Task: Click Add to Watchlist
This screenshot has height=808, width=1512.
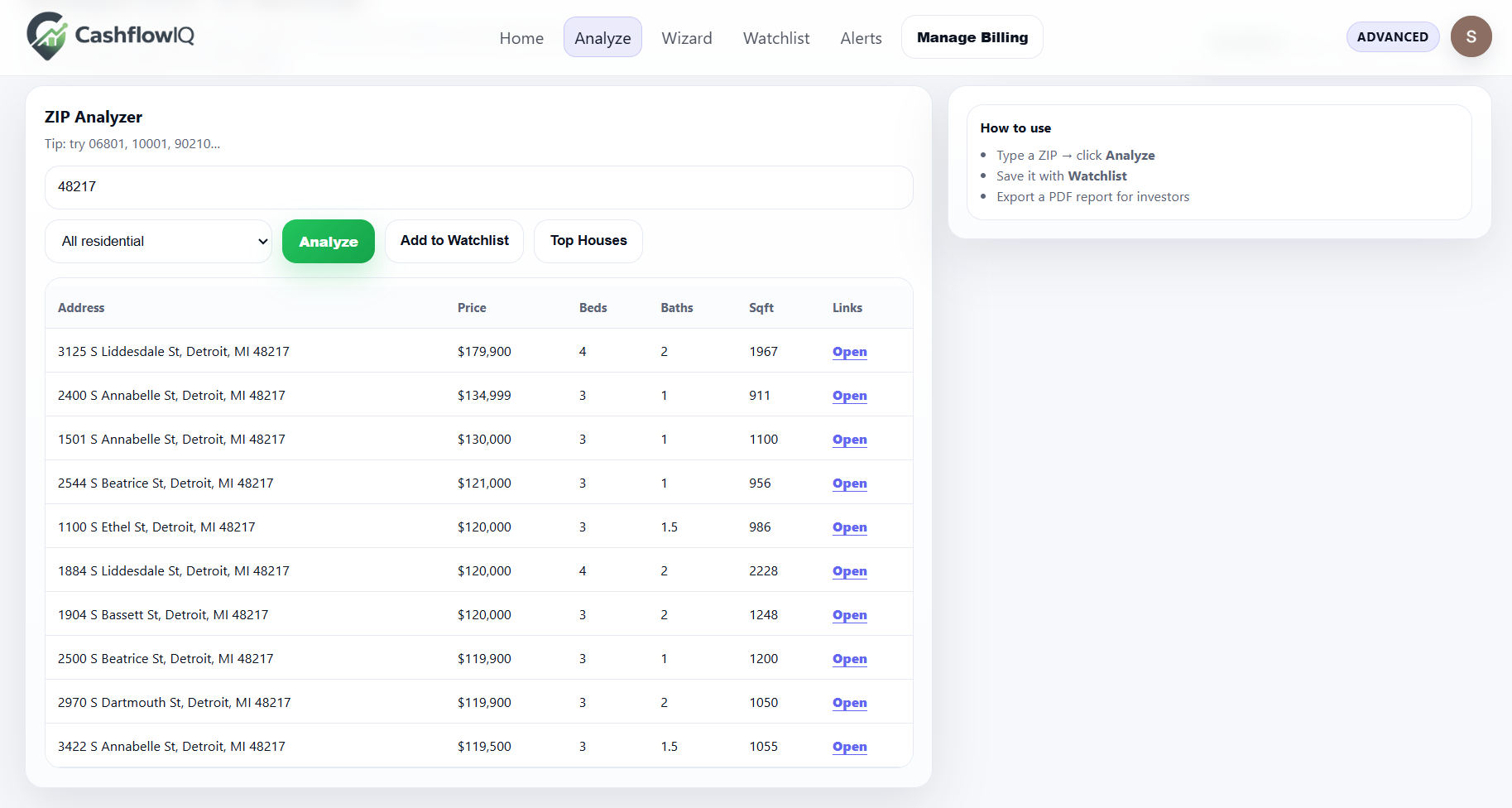Action: (x=454, y=241)
